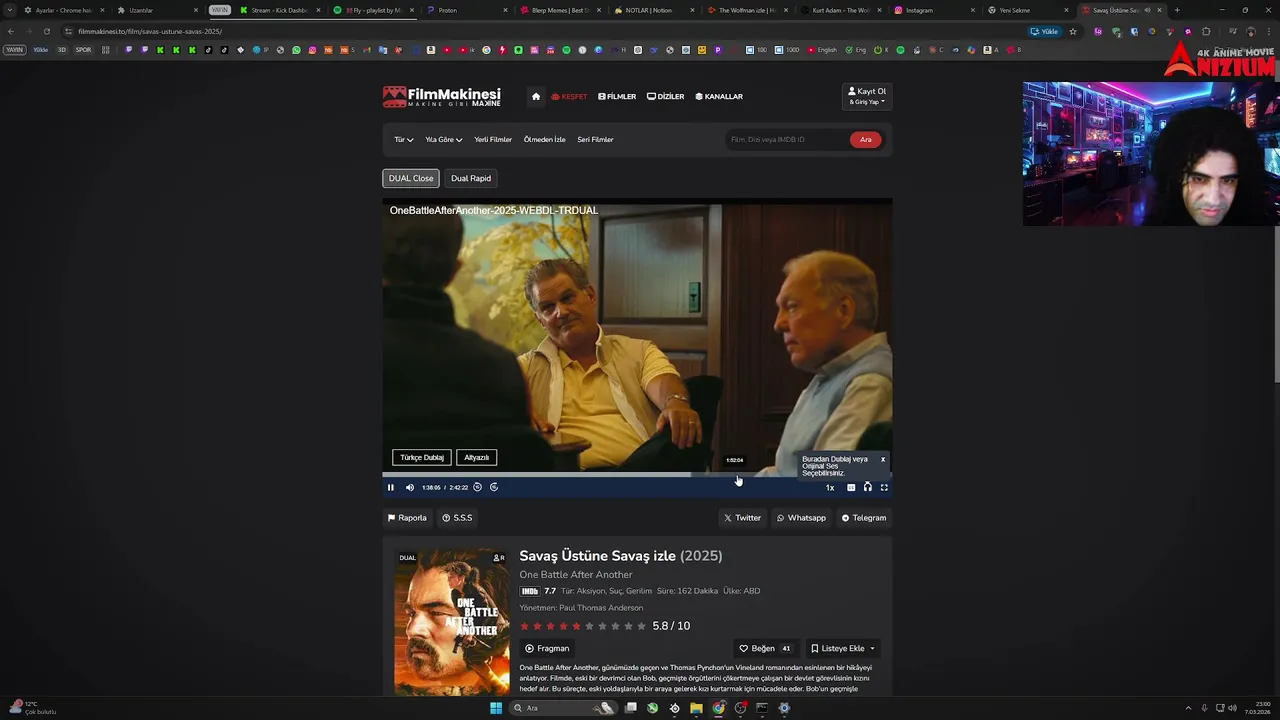Image resolution: width=1280 pixels, height=720 pixels.
Task: Click the address bar URL
Action: click(150, 31)
